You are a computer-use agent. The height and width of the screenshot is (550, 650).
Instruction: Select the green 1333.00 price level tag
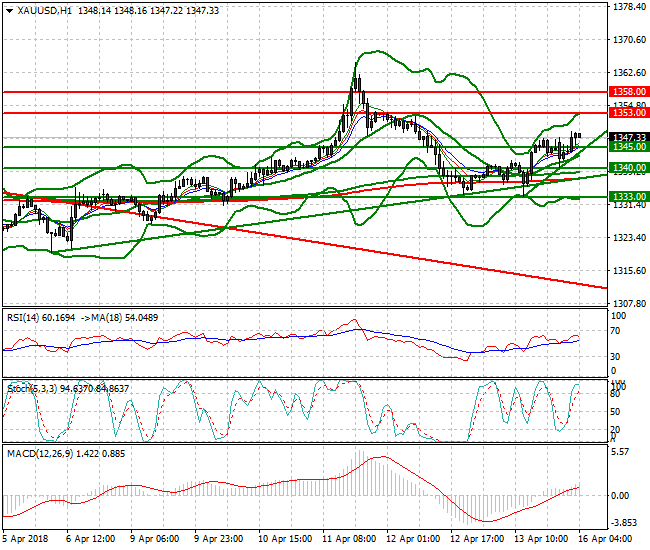(628, 197)
